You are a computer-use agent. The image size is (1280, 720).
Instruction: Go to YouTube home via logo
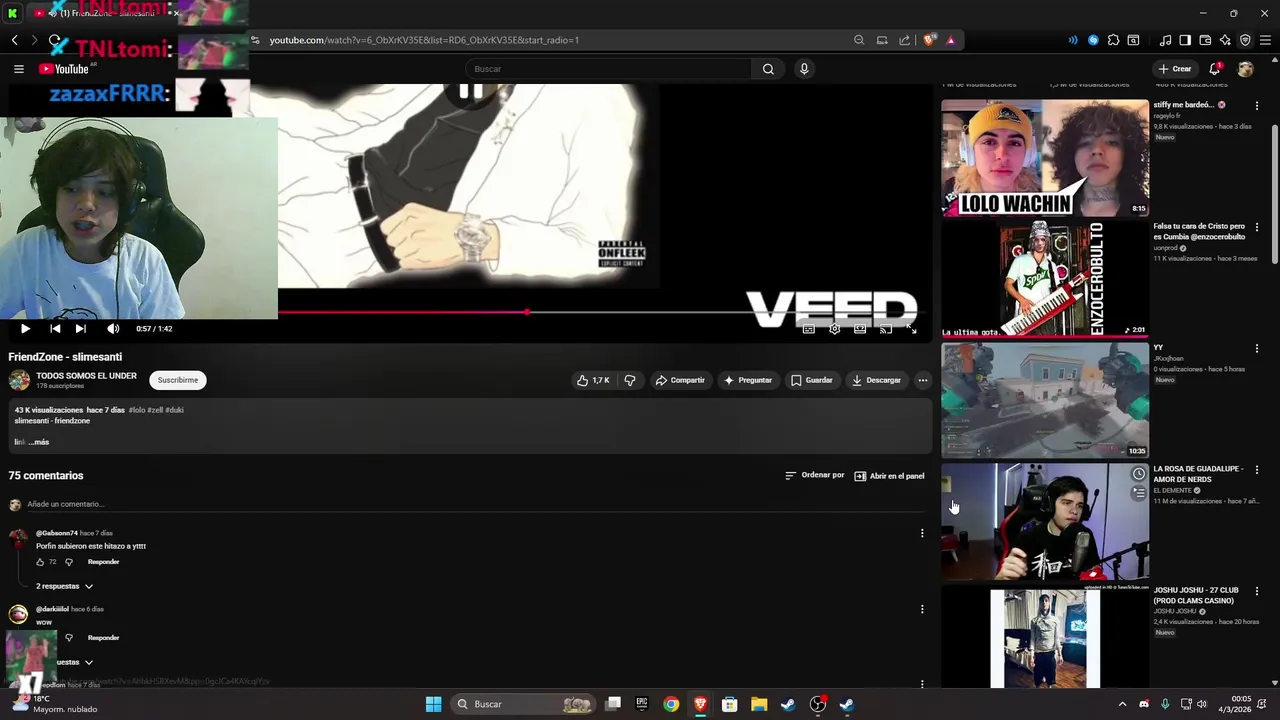64,69
